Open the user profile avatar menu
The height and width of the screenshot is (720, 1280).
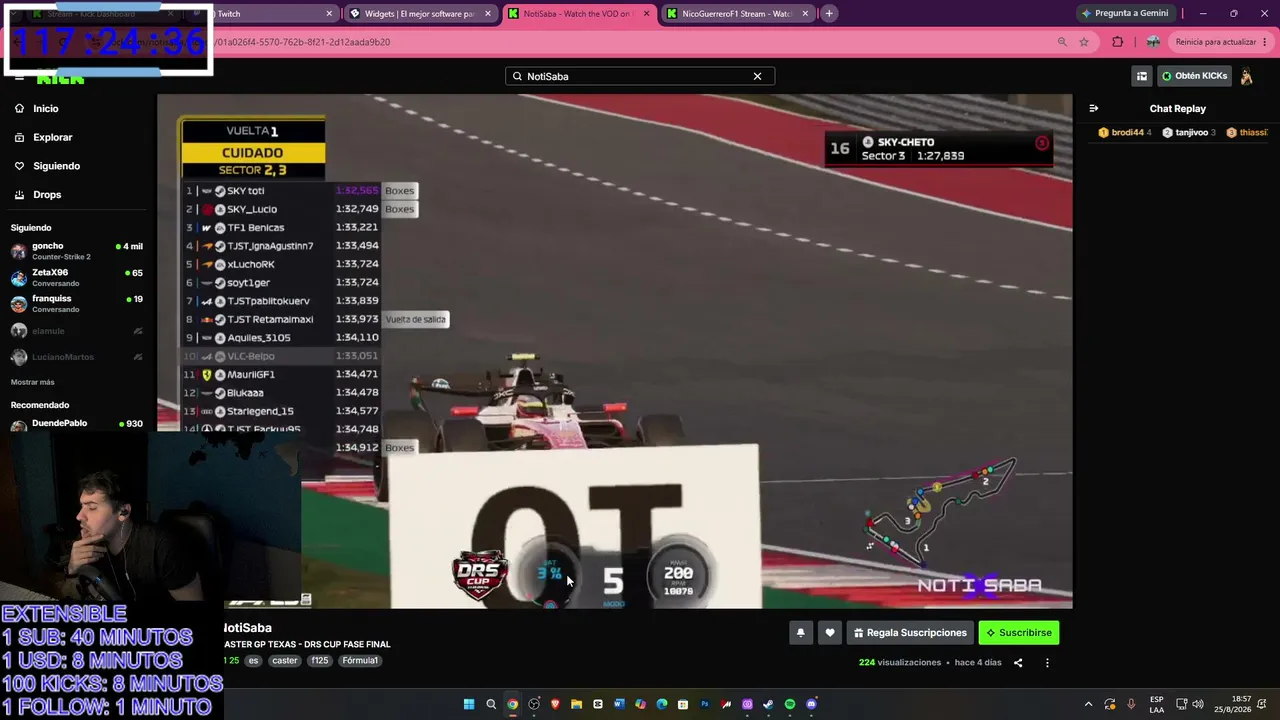(1247, 76)
